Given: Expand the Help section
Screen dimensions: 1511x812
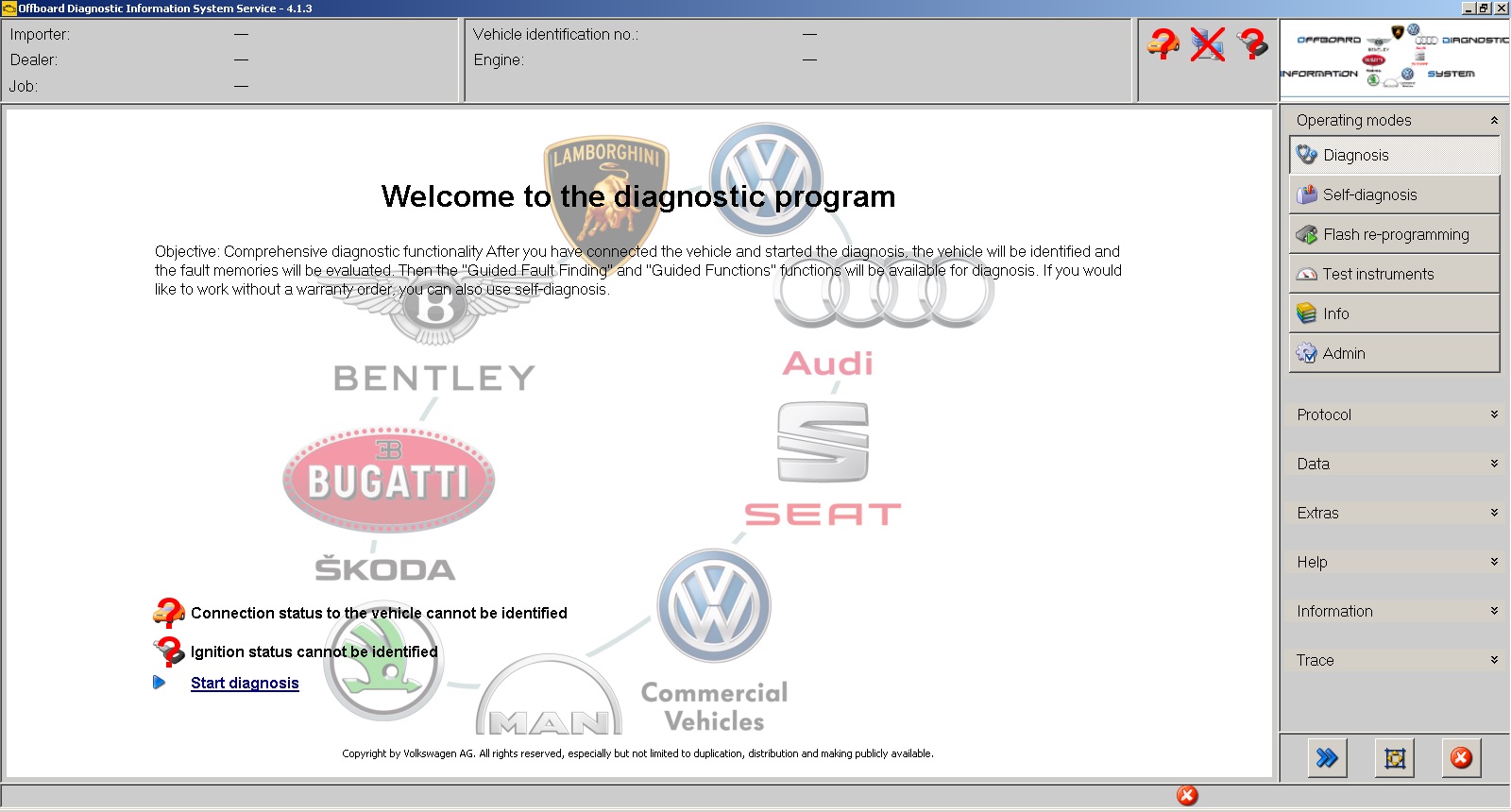Looking at the screenshot, I should [1494, 562].
